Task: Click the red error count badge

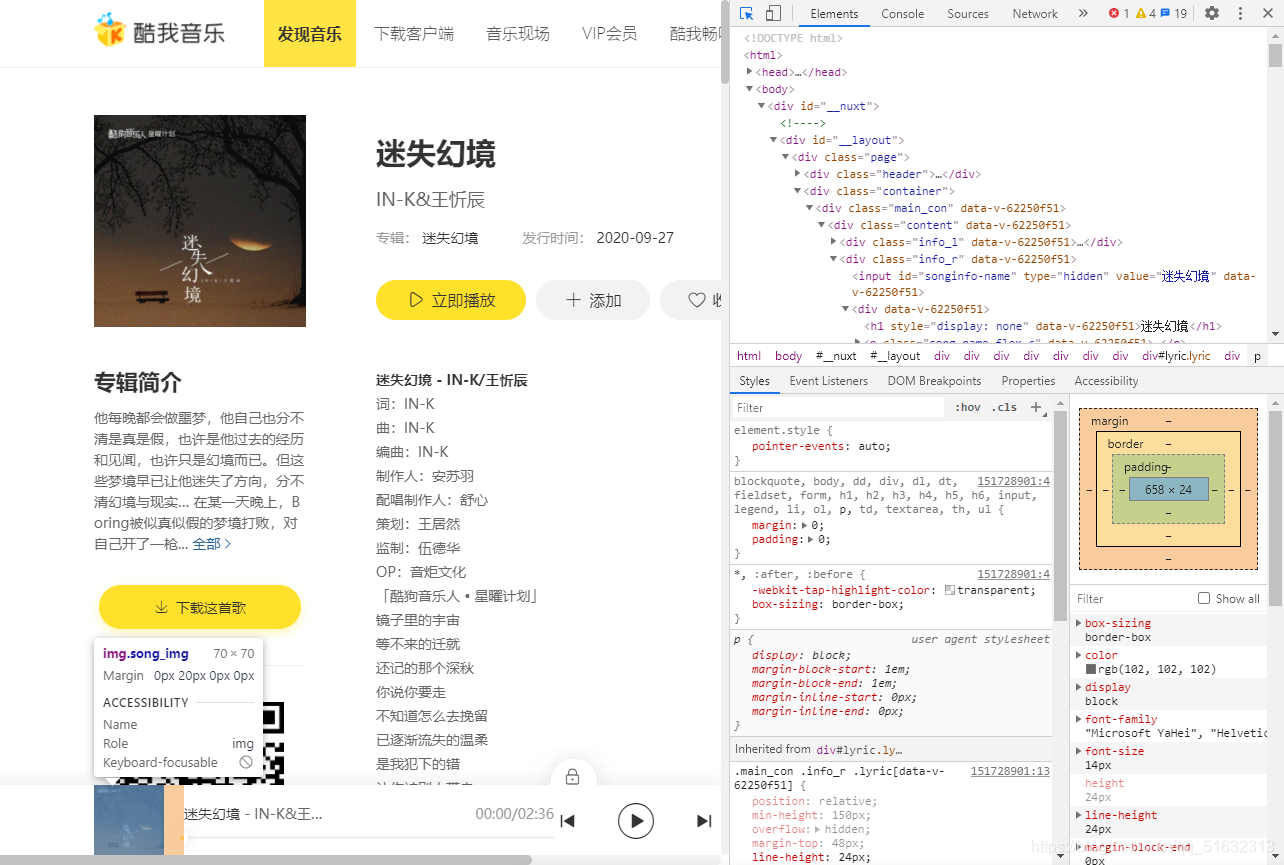Action: [1118, 13]
